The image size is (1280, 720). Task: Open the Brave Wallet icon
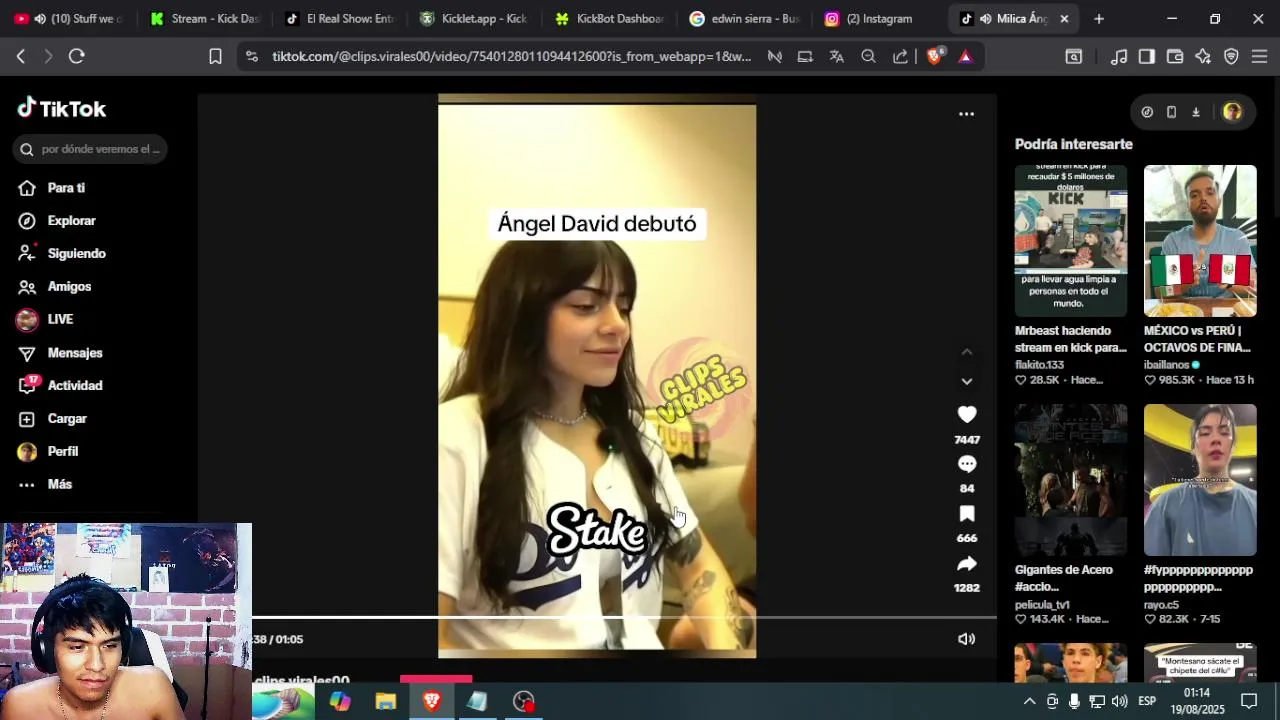(x=1175, y=57)
